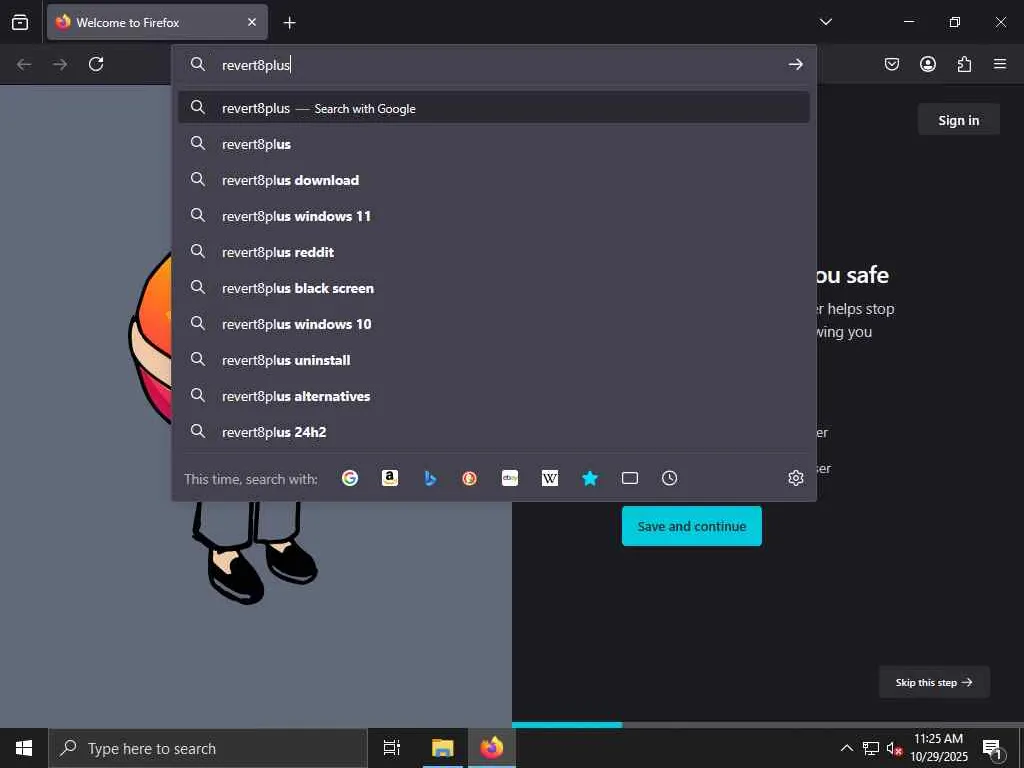Choose Wikipedia one-off search icon
The image size is (1024, 768).
coord(550,479)
